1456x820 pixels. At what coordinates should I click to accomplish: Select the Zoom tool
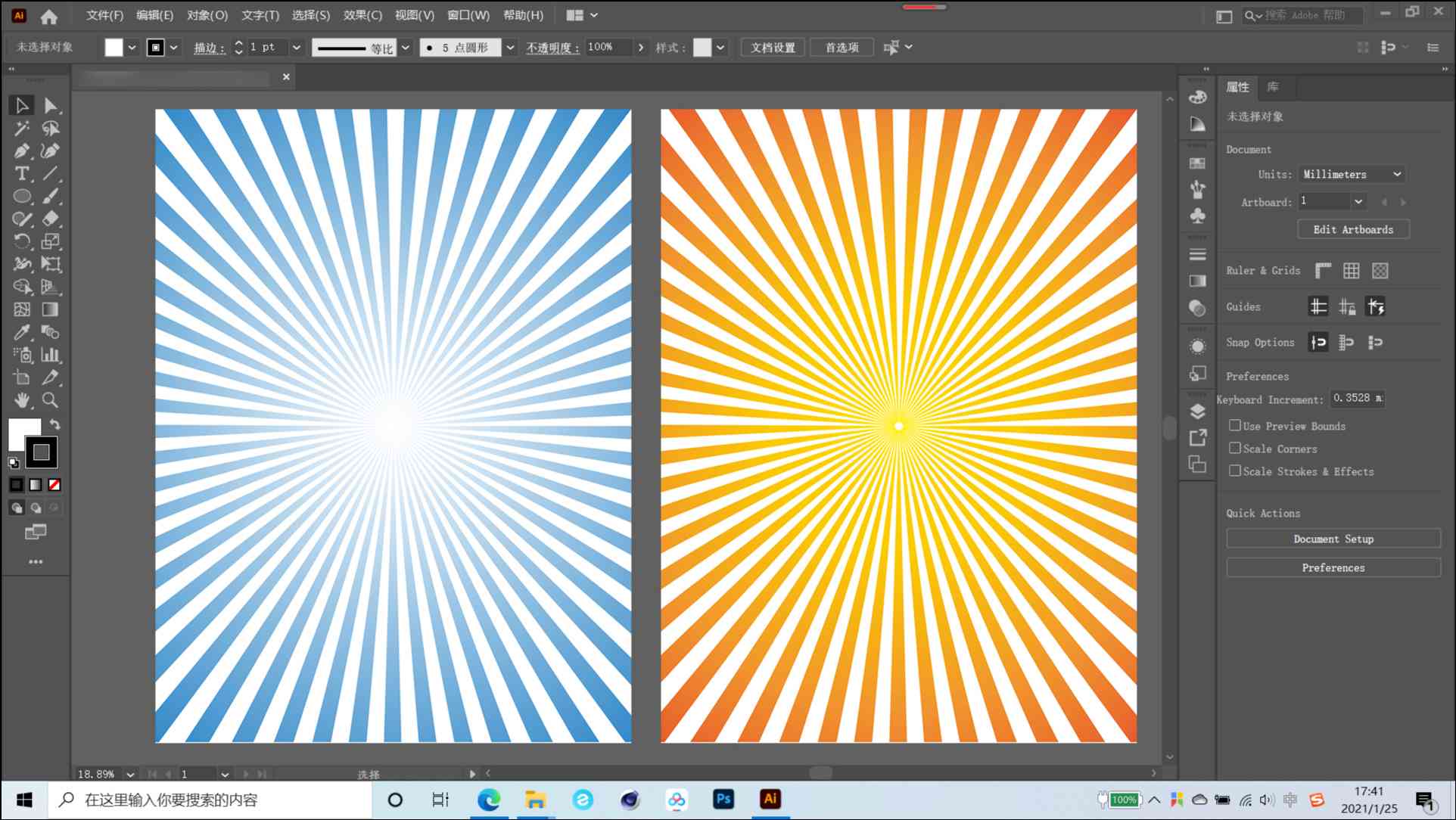coord(49,399)
